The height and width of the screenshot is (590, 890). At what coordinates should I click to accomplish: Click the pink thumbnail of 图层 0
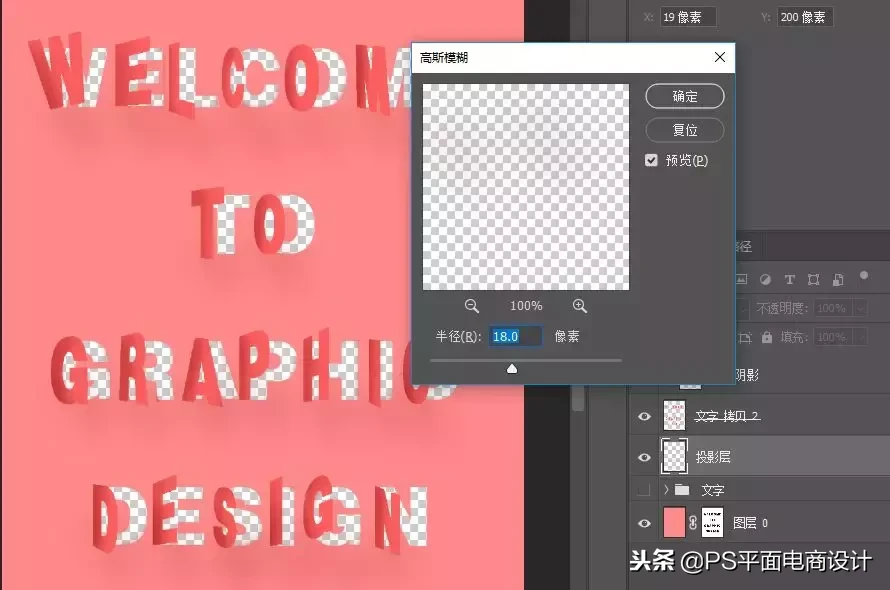pyautogui.click(x=674, y=522)
